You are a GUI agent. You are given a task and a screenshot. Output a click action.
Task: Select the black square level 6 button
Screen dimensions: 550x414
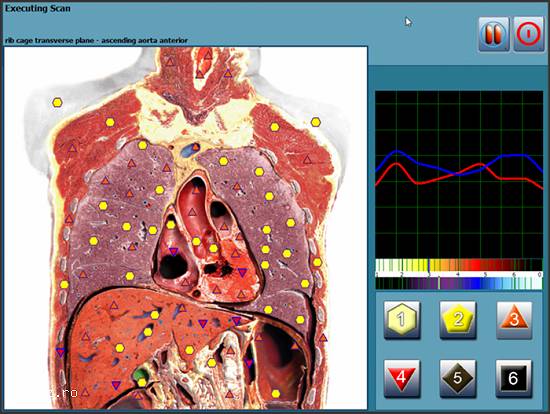tap(514, 378)
